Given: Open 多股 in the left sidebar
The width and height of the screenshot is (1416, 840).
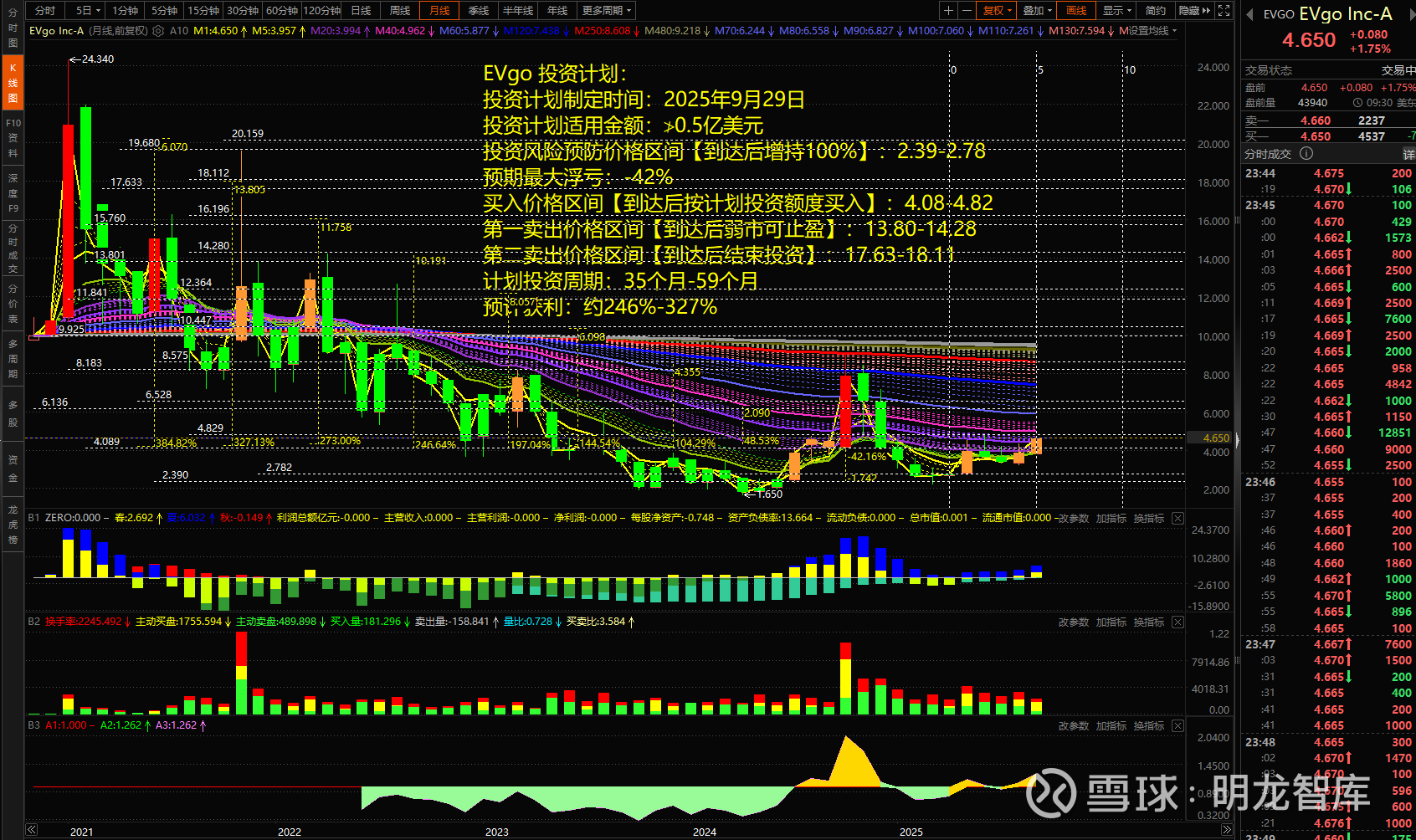Looking at the screenshot, I should (x=13, y=414).
